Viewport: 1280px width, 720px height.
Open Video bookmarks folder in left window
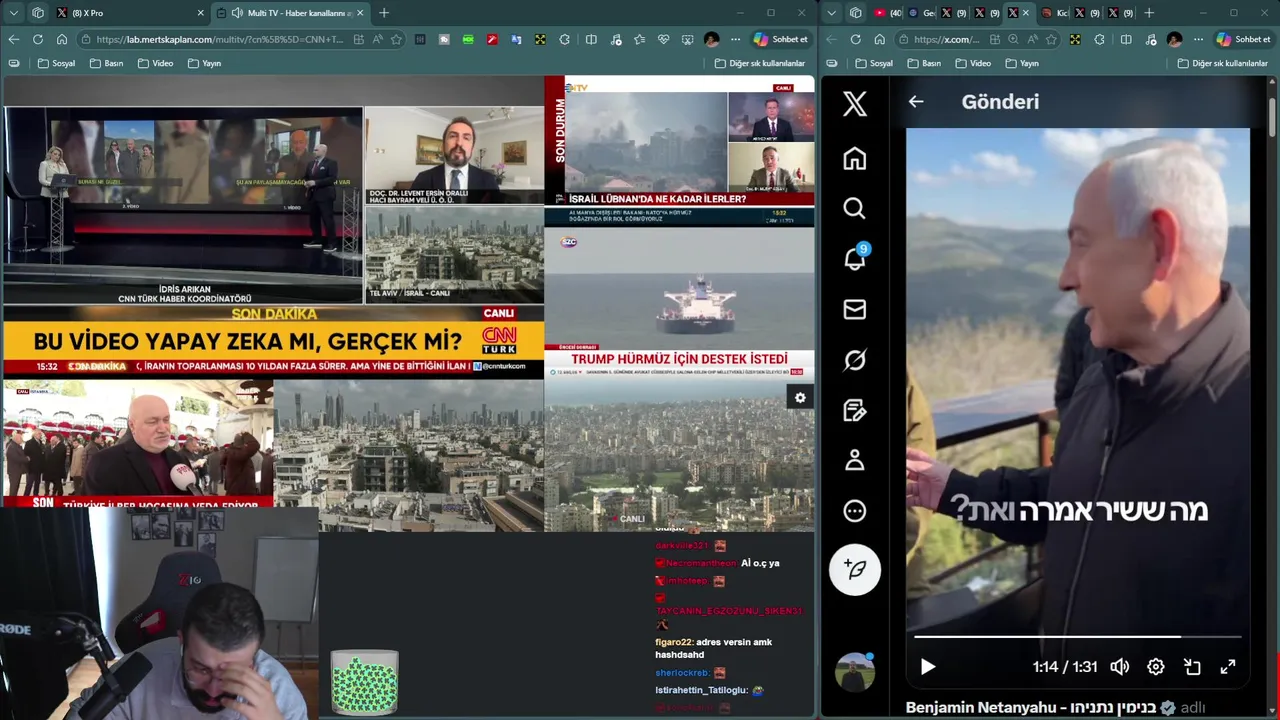(x=155, y=63)
